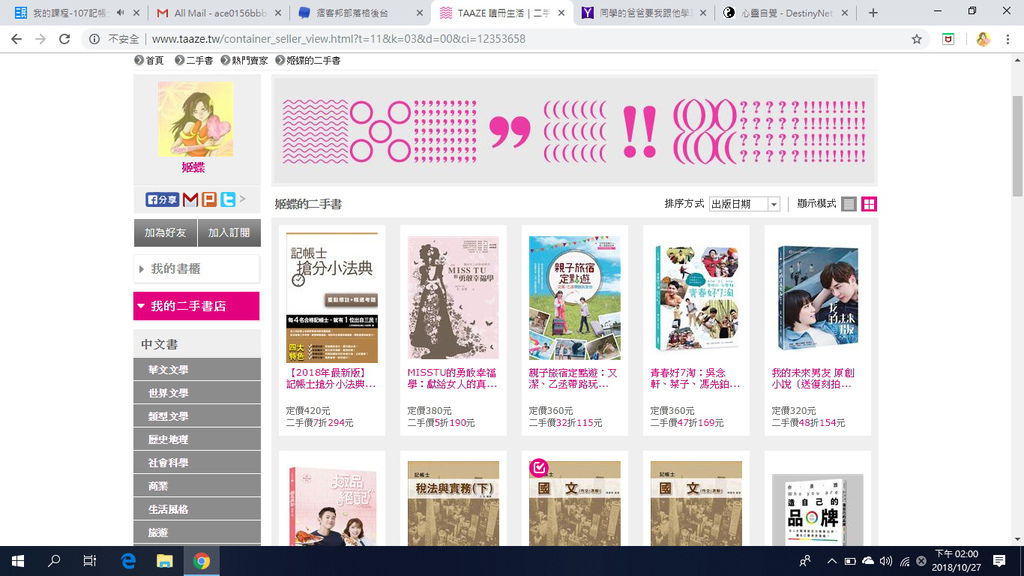Open Windows search in taskbar

54,561
